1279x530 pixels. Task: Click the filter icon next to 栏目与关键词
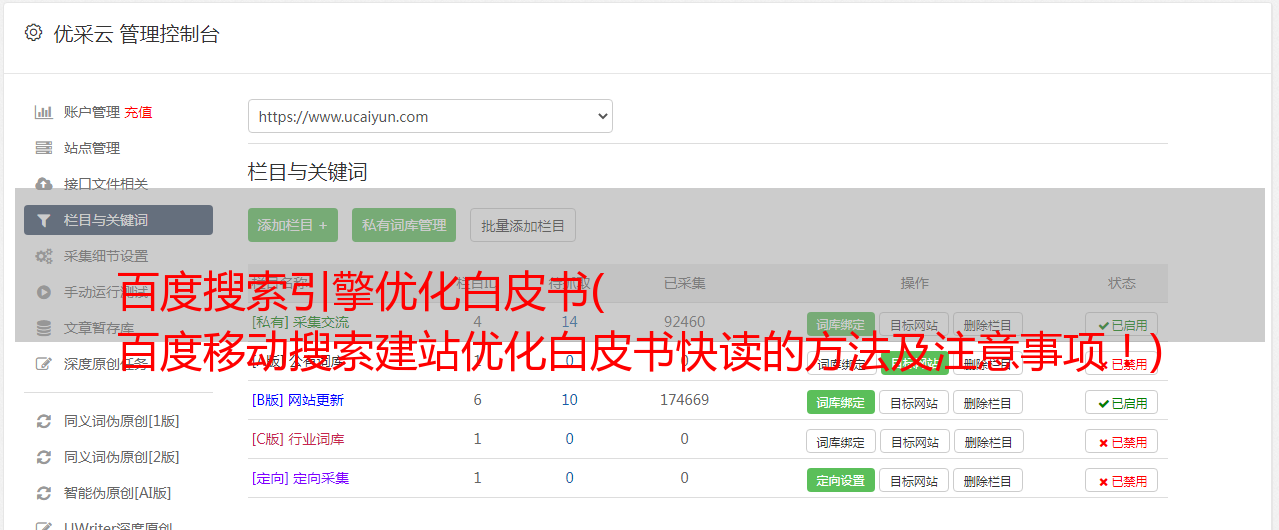click(x=43, y=220)
